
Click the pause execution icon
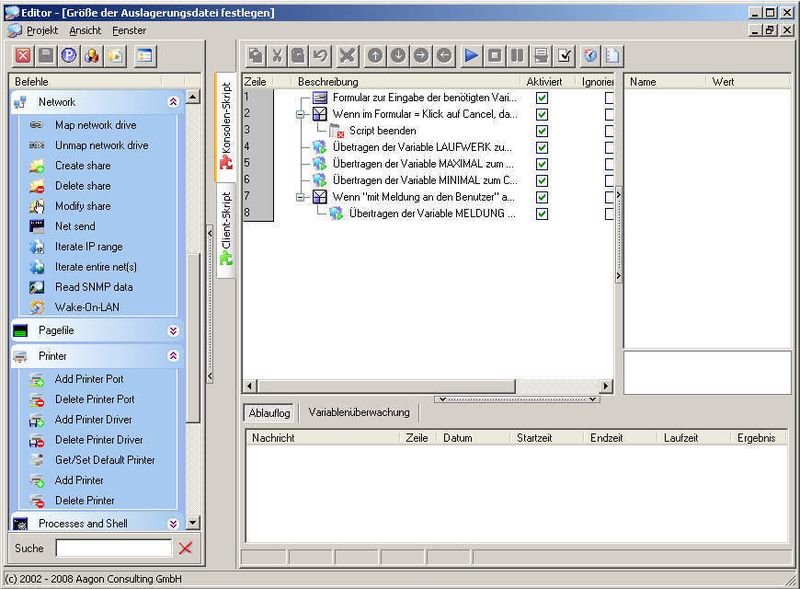[517, 55]
